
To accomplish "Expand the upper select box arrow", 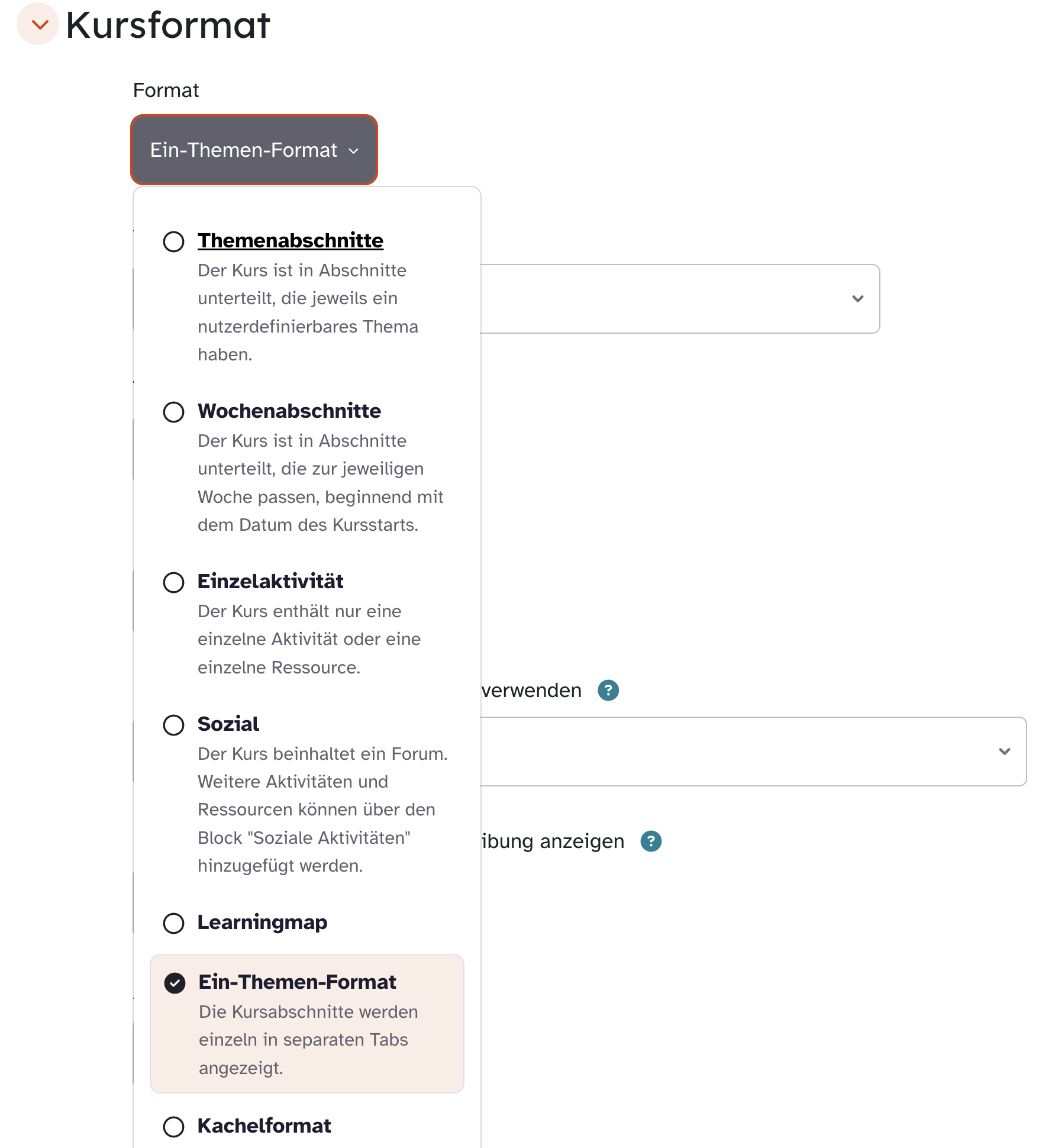I will [857, 299].
